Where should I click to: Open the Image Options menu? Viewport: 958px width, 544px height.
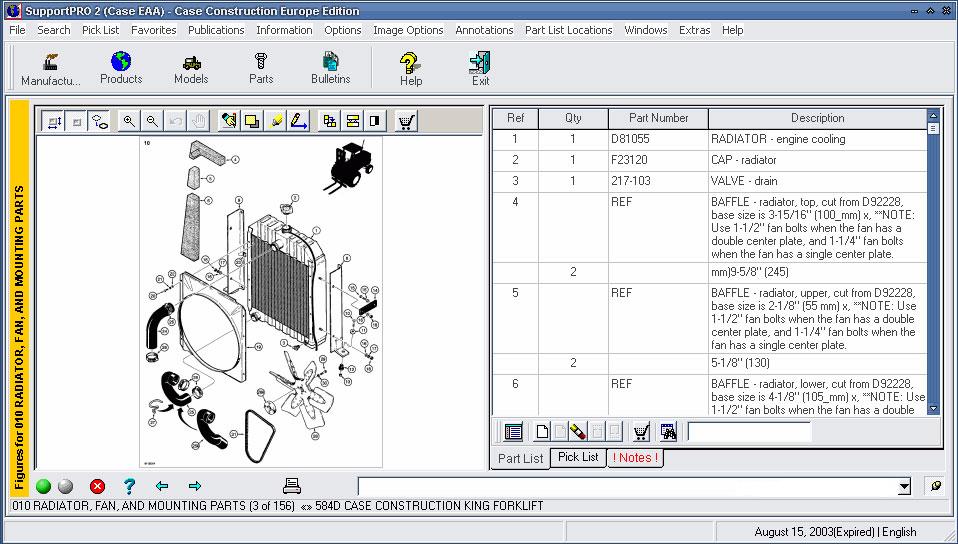[408, 30]
